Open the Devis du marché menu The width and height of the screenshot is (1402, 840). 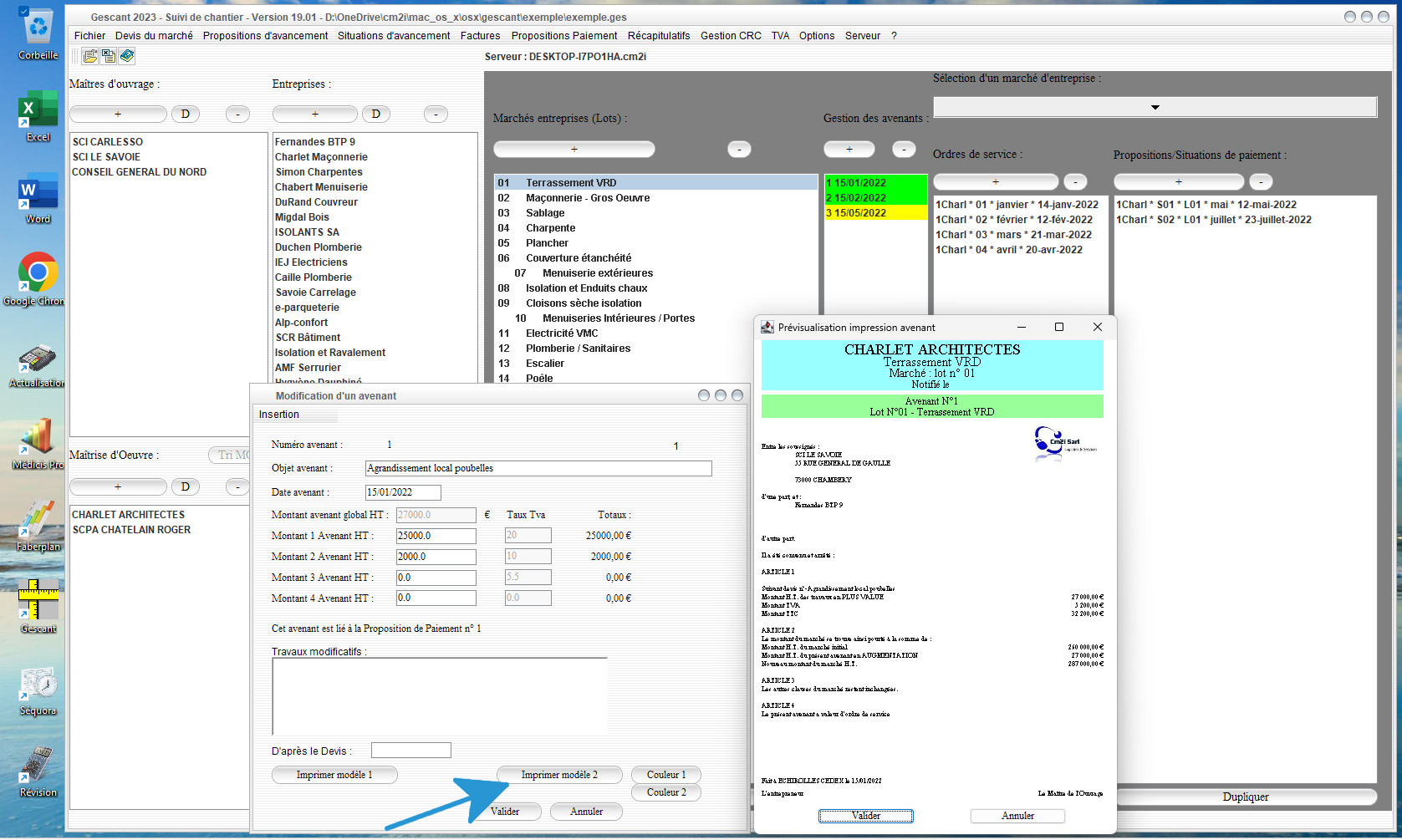[x=154, y=36]
